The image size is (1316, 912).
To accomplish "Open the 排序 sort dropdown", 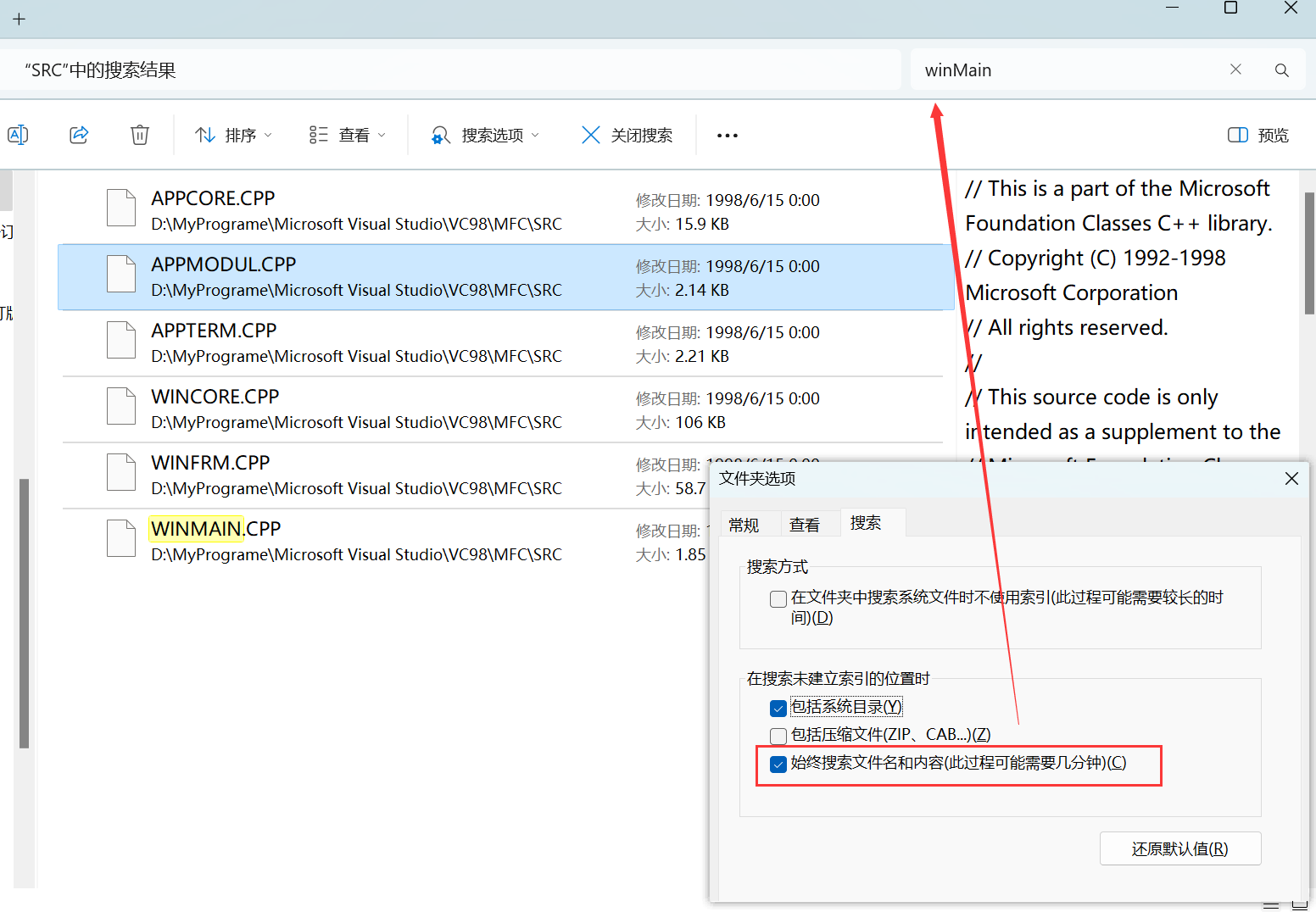I will click(233, 135).
